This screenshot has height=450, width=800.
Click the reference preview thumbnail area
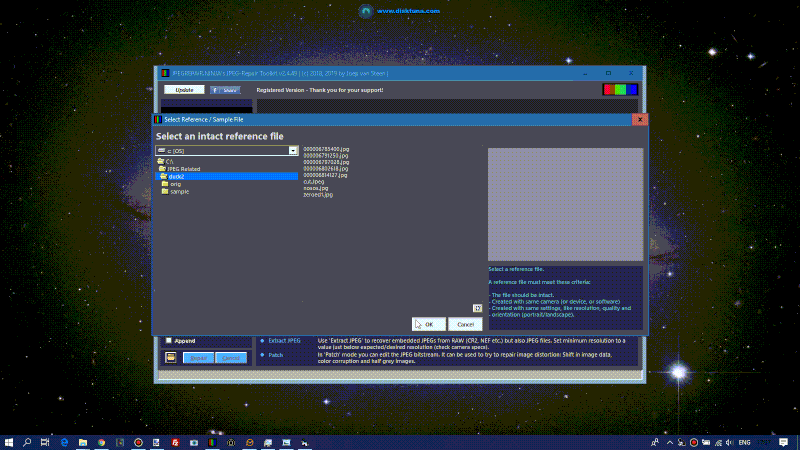coord(565,205)
